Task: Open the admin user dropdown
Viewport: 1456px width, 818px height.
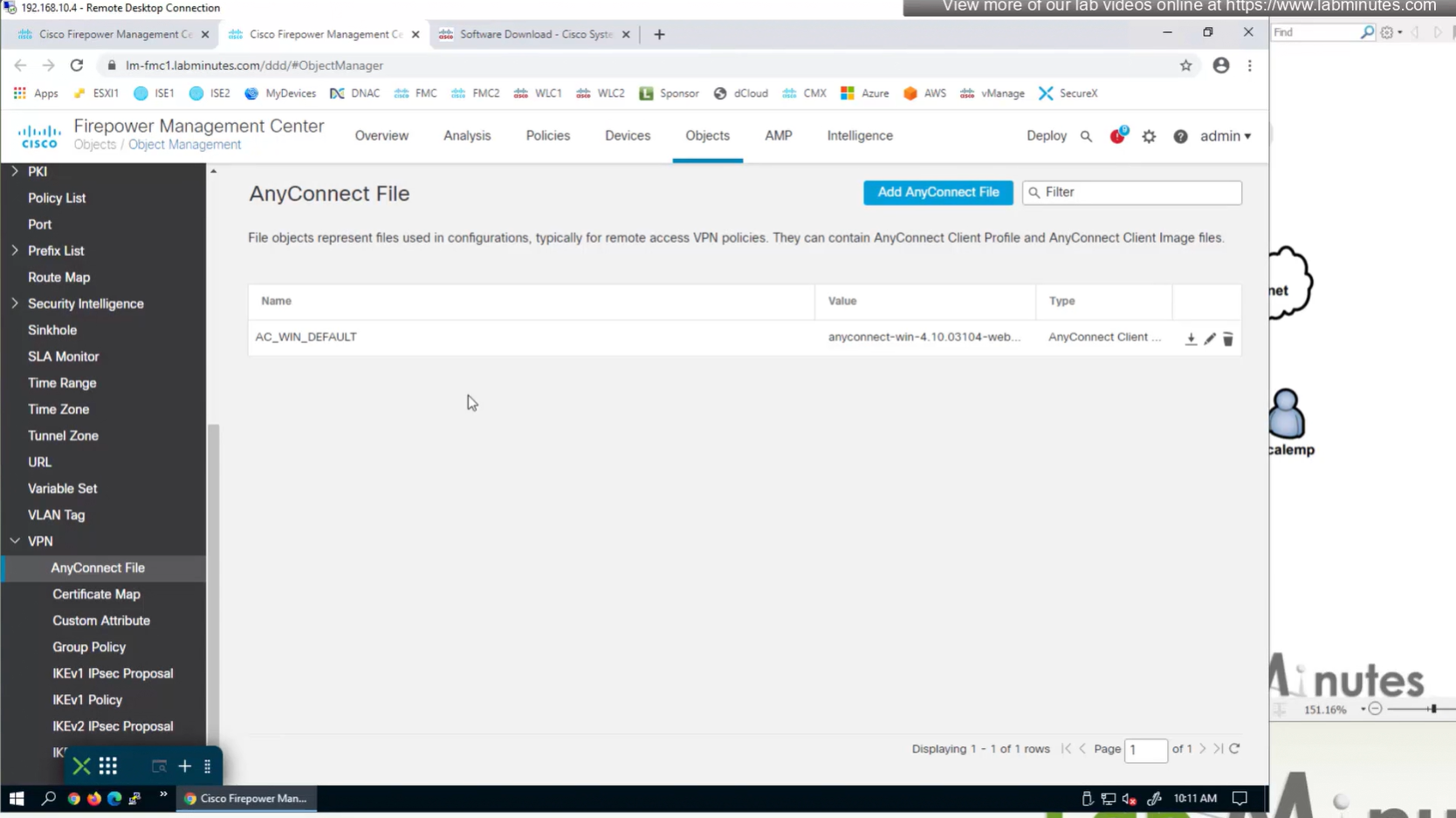Action: 1225,136
